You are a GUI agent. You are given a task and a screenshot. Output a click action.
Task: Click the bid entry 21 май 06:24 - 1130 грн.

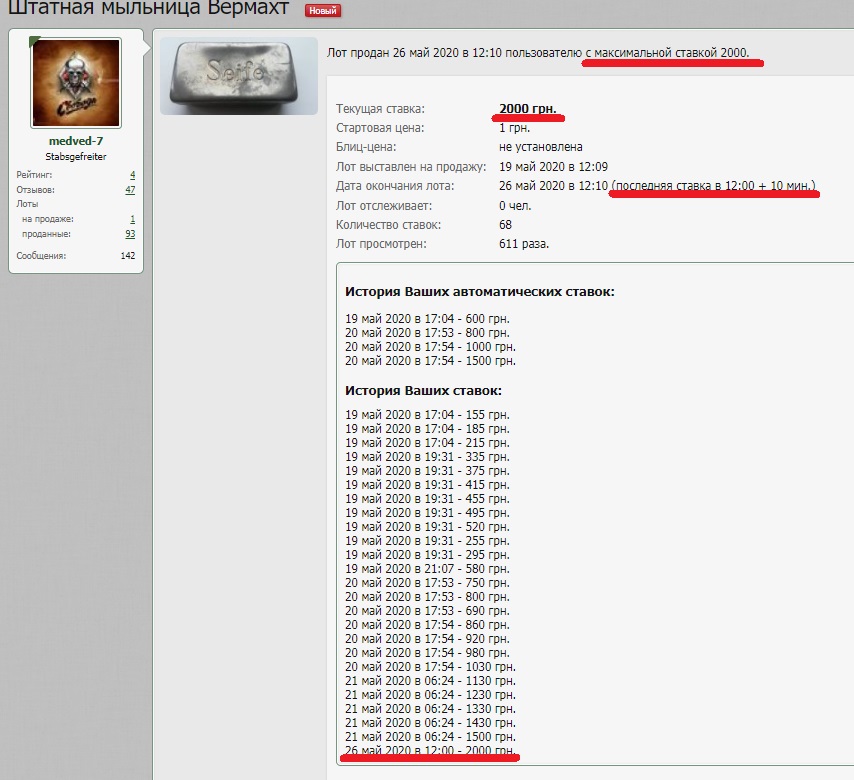(430, 681)
